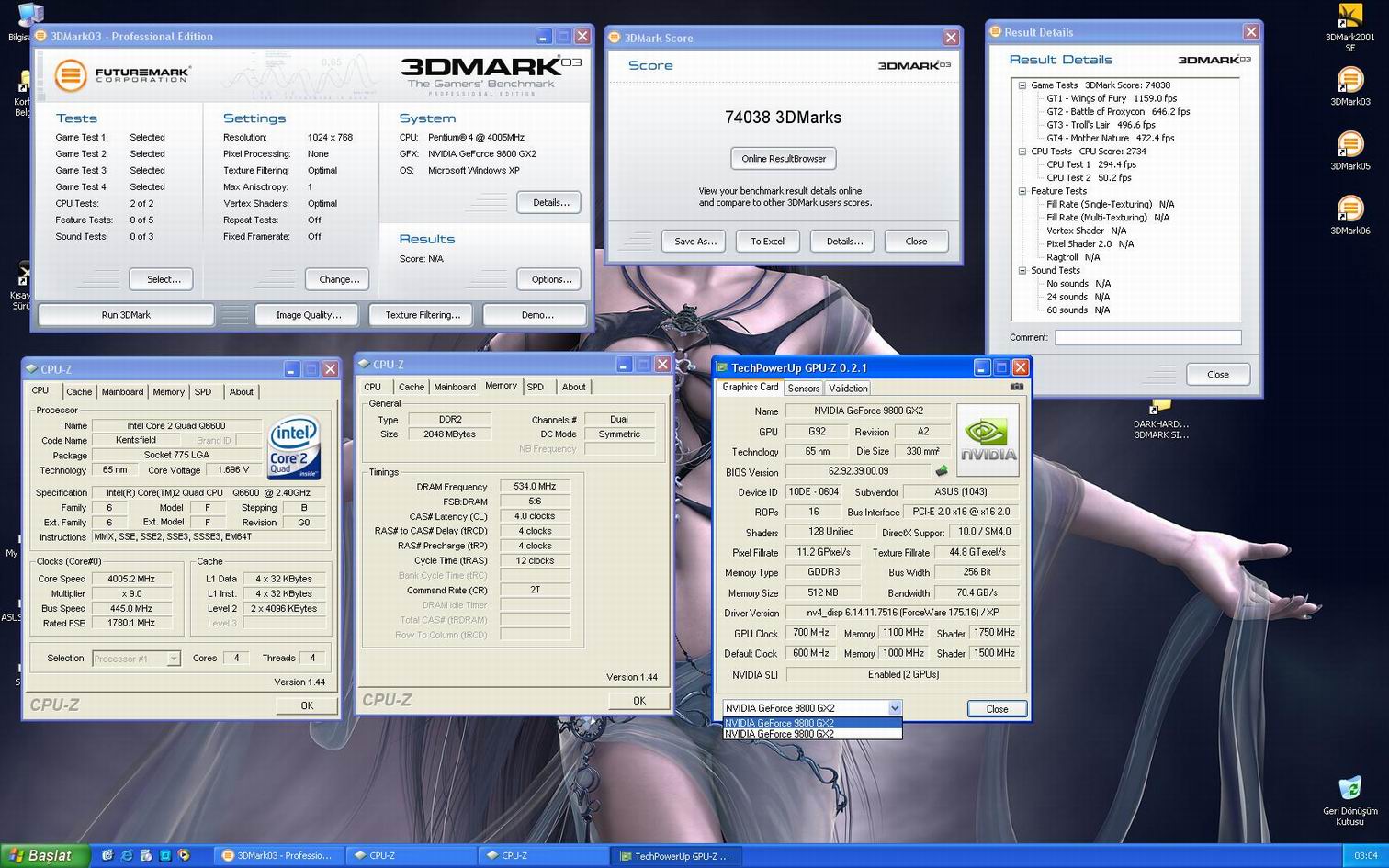The width and height of the screenshot is (1389, 868).
Task: Click the DRAM Frequency 534.0 MHz value
Action: click(535, 487)
